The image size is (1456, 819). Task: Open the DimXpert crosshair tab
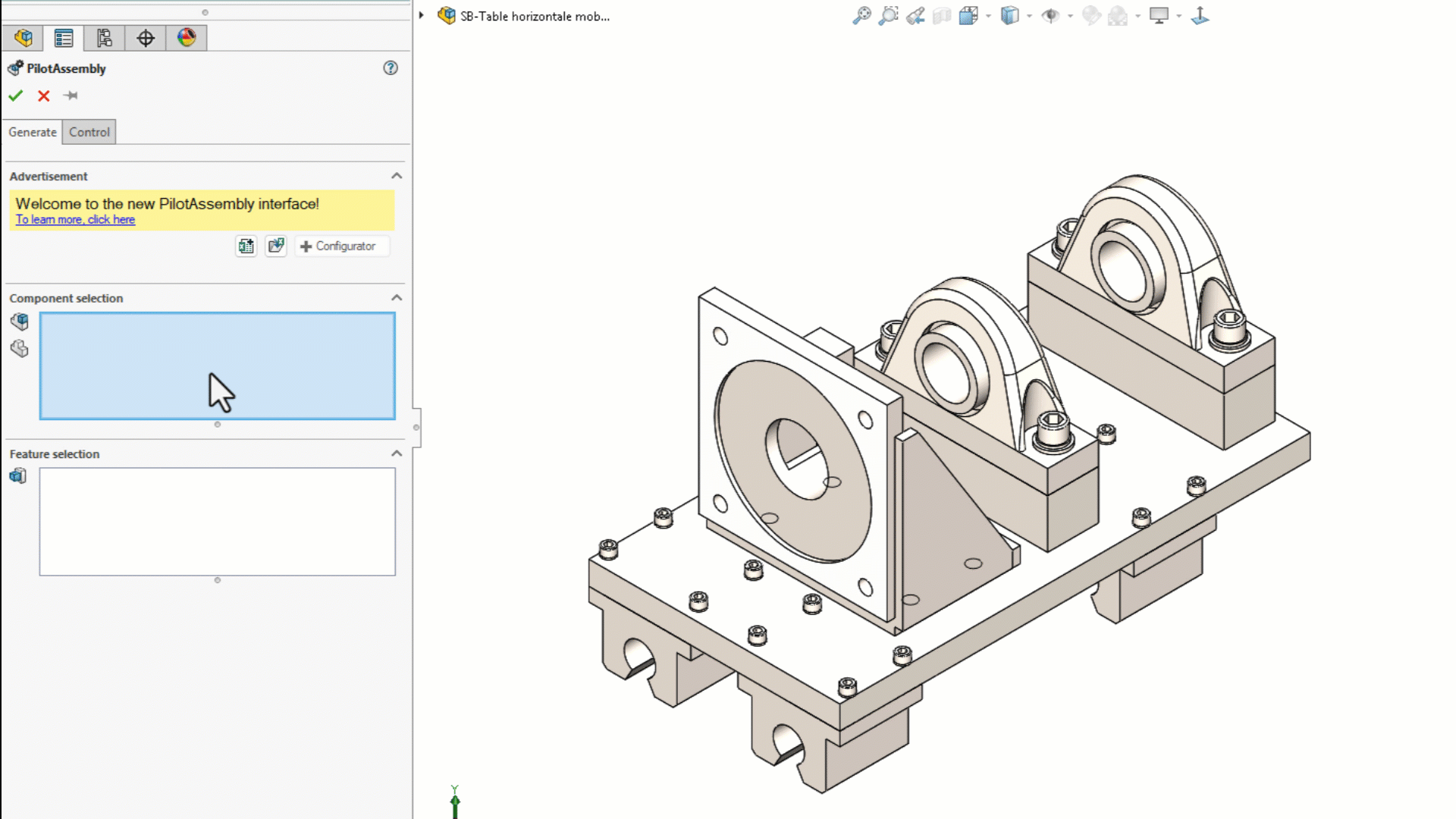[146, 38]
